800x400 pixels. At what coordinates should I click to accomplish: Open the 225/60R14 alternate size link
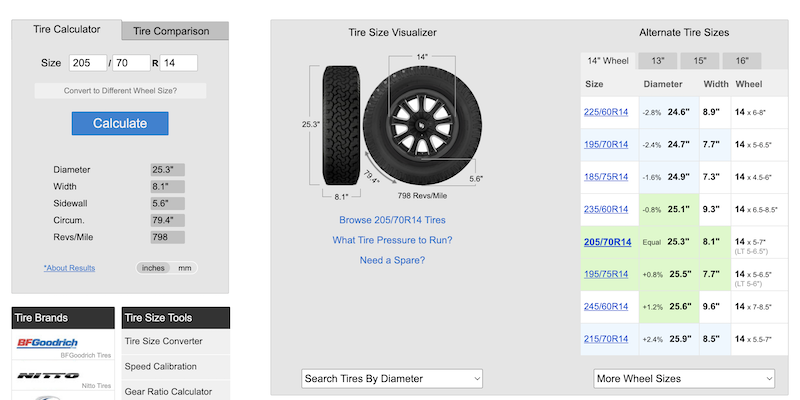[607, 112]
